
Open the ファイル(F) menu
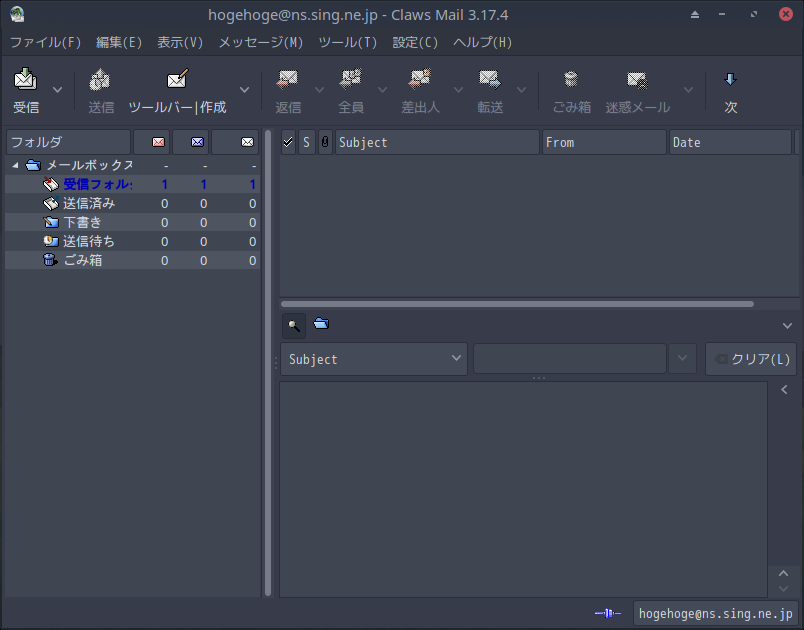(46, 42)
